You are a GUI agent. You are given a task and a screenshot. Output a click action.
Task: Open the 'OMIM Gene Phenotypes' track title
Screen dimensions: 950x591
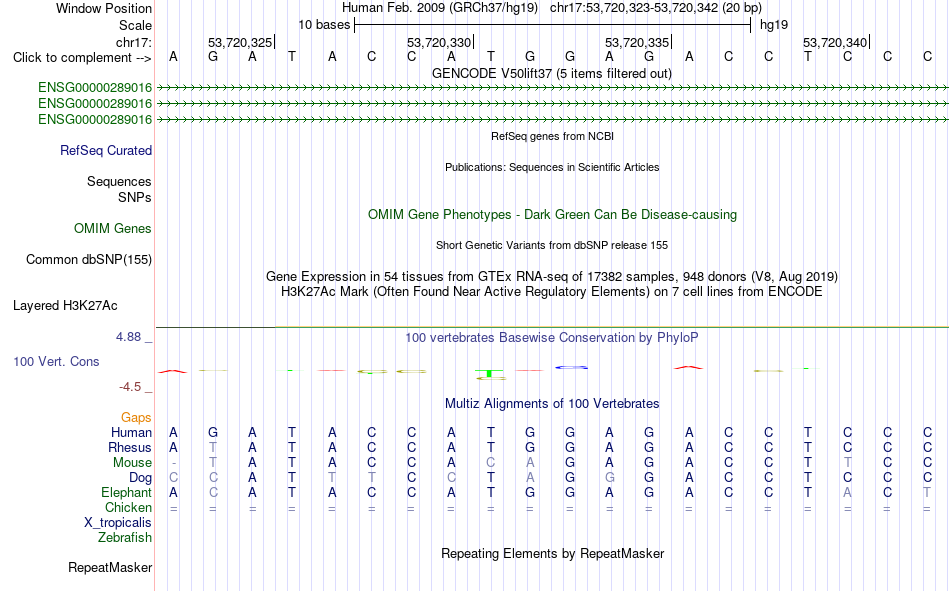[552, 215]
